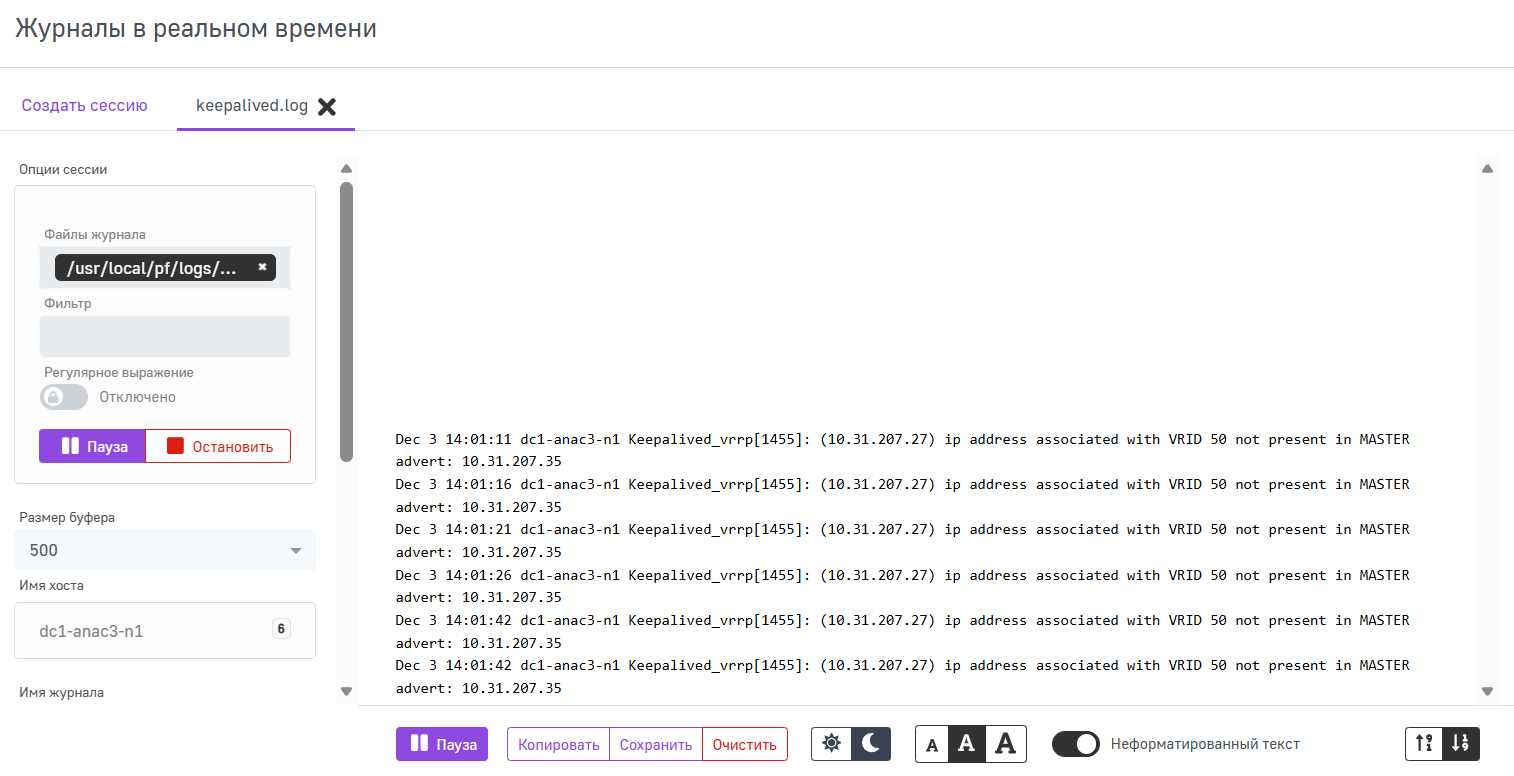Switch to light theme sun icon
1514x776 pixels.
[831, 744]
